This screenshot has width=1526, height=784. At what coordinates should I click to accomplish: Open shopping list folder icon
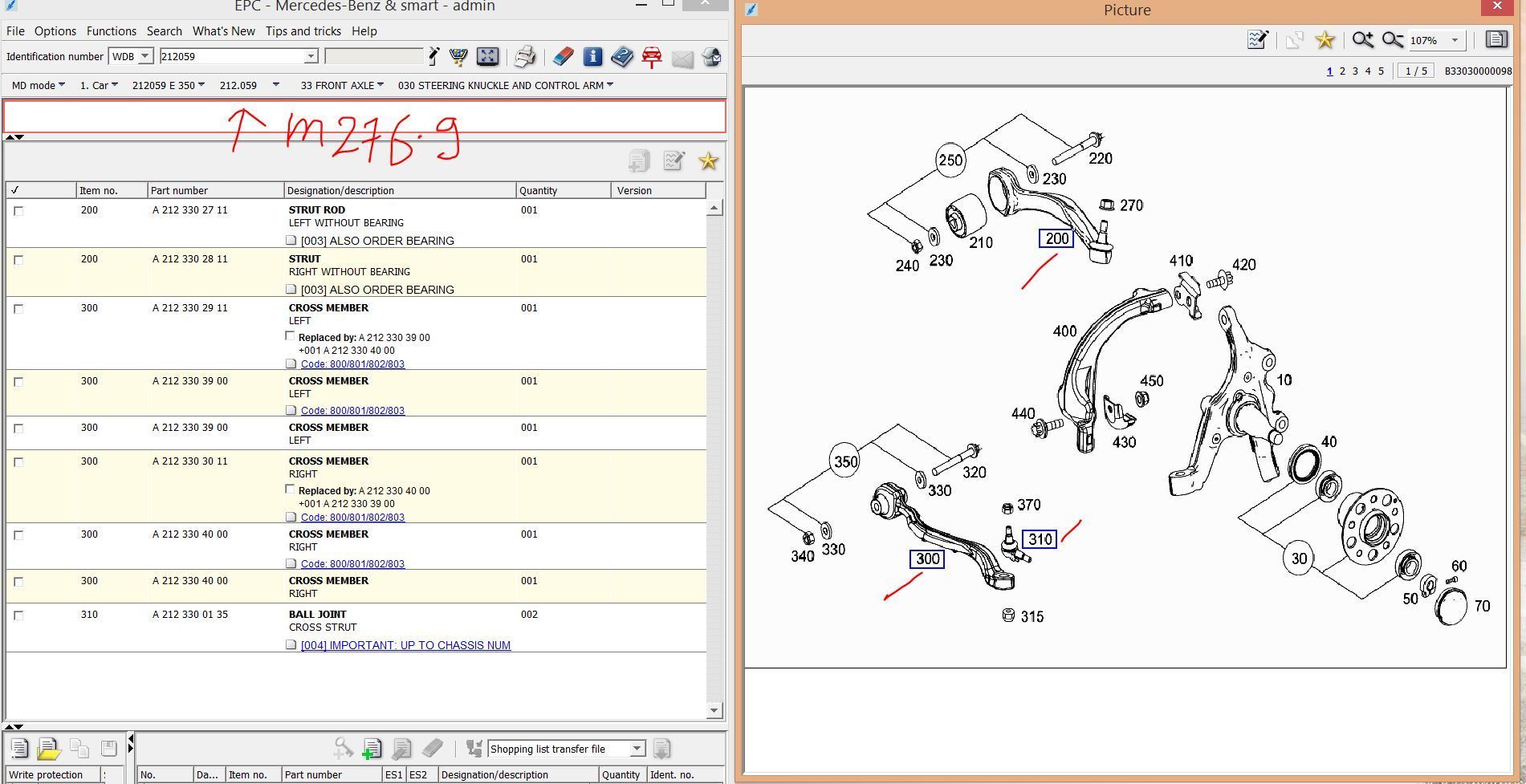pyautogui.click(x=48, y=749)
